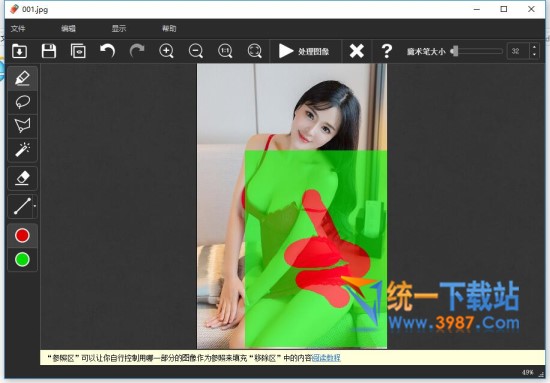Click the show original image icon

(x=78, y=51)
